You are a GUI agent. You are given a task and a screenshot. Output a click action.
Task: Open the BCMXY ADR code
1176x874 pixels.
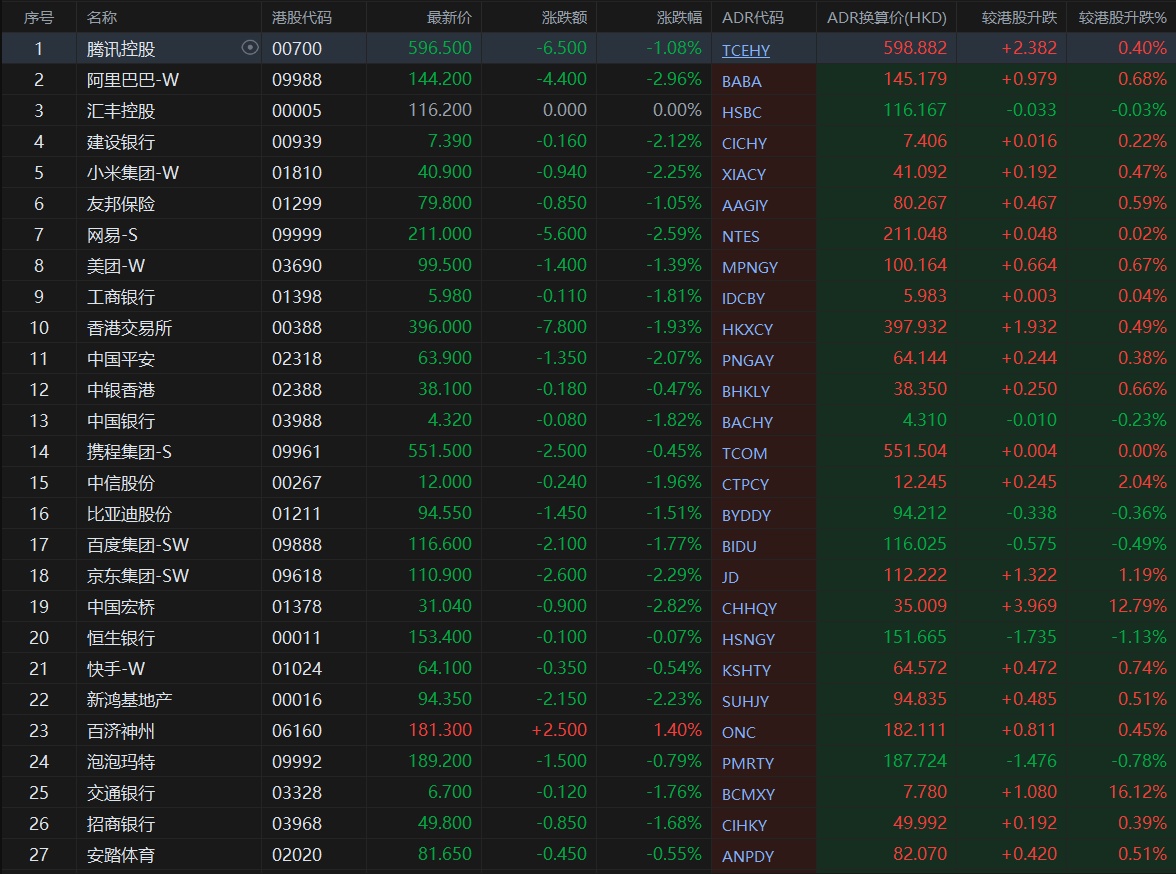tap(748, 794)
